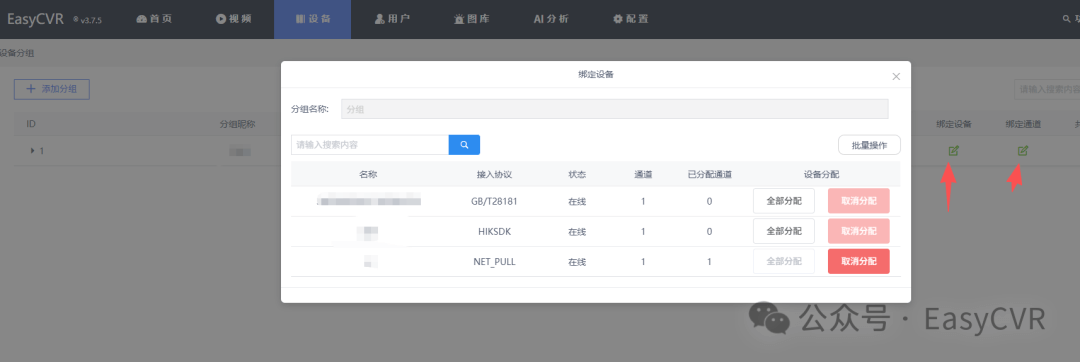Click 全部分配 for the GB/T28181 device
Viewport: 1080px width, 362px height.
coord(784,201)
